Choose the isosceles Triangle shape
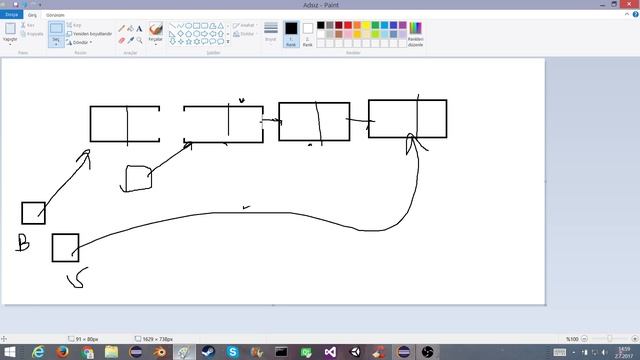Screen dimensions: 640x360 pyautogui.click(x=220, y=26)
